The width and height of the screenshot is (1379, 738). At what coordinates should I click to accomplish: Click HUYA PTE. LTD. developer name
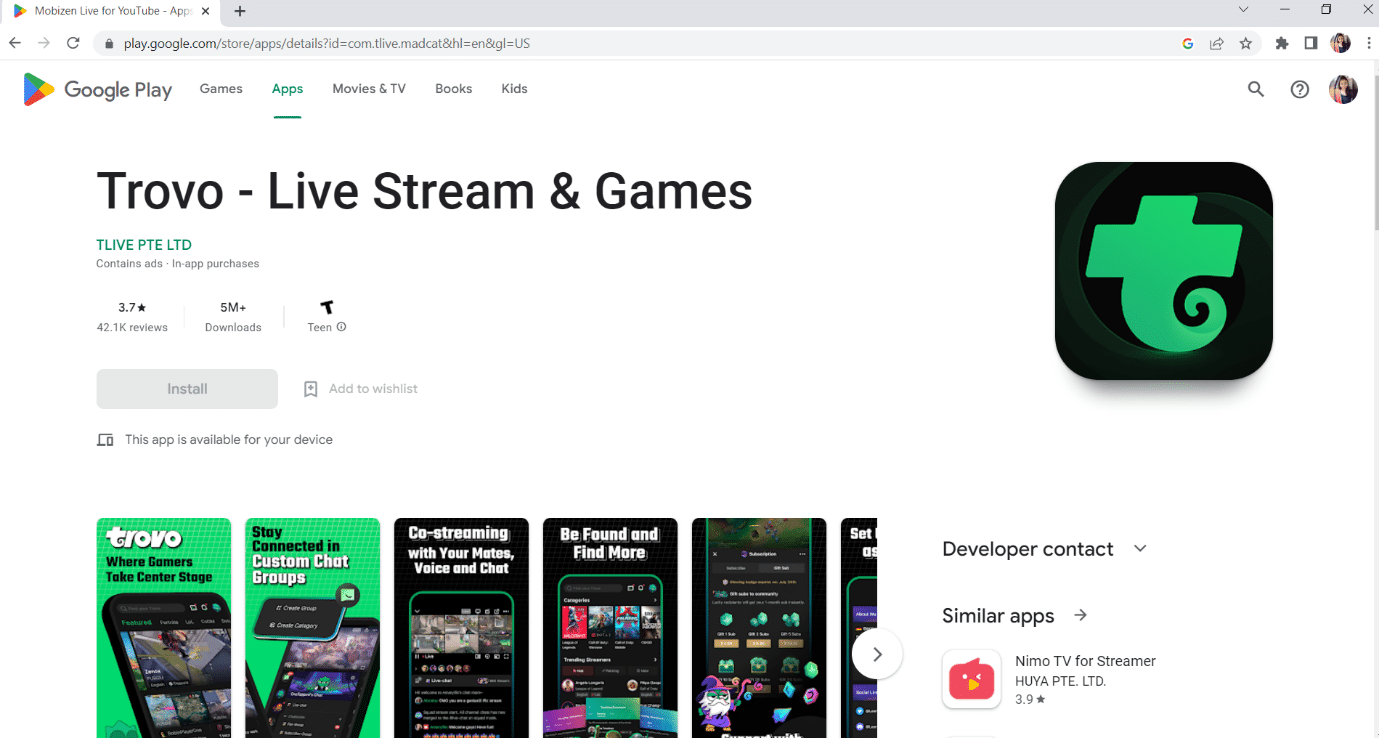(1061, 681)
